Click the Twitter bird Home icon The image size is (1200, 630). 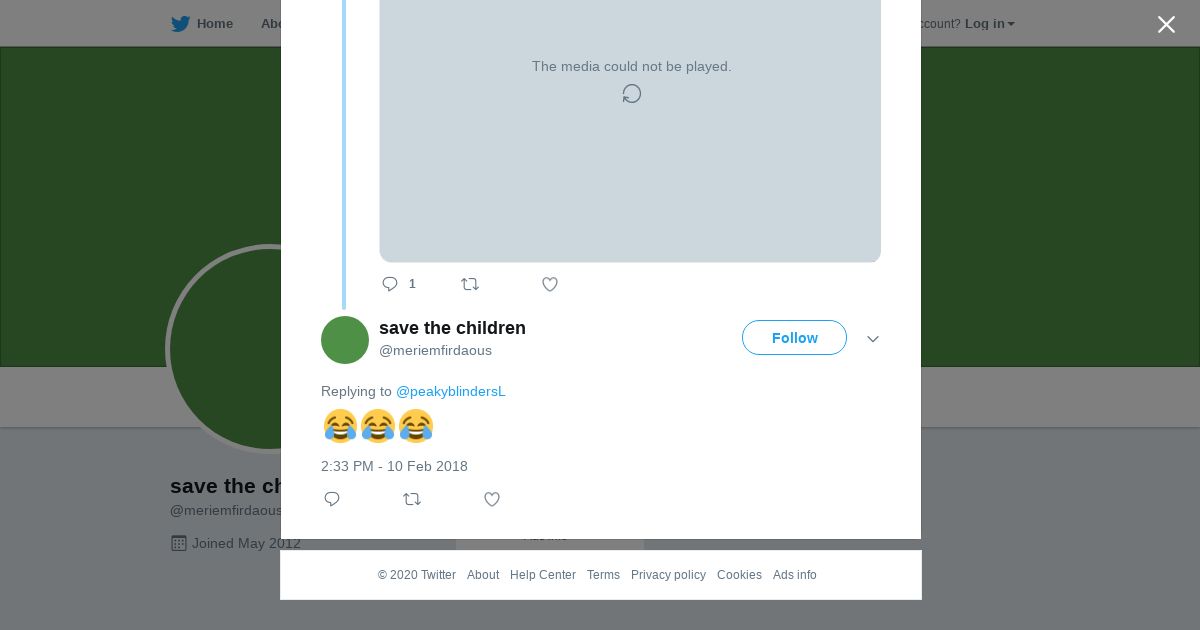(x=180, y=24)
